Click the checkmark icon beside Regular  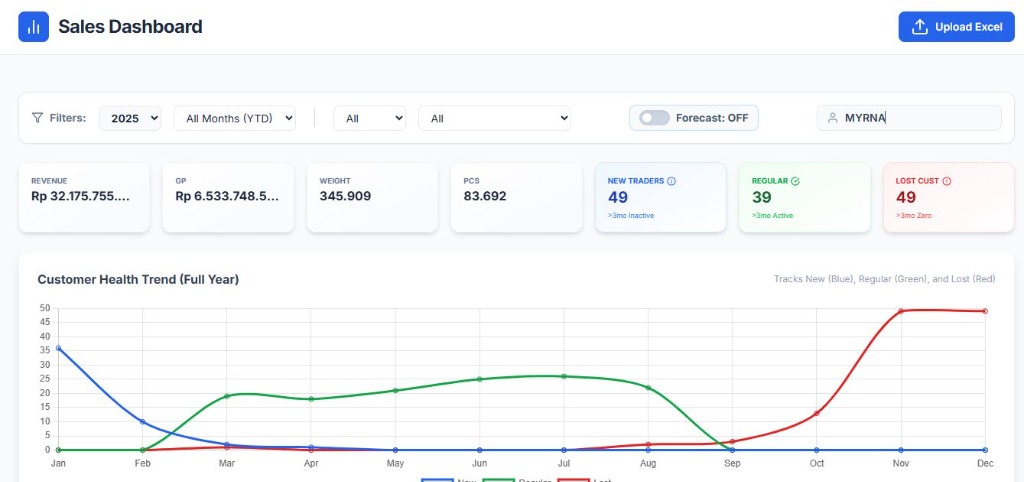(795, 181)
